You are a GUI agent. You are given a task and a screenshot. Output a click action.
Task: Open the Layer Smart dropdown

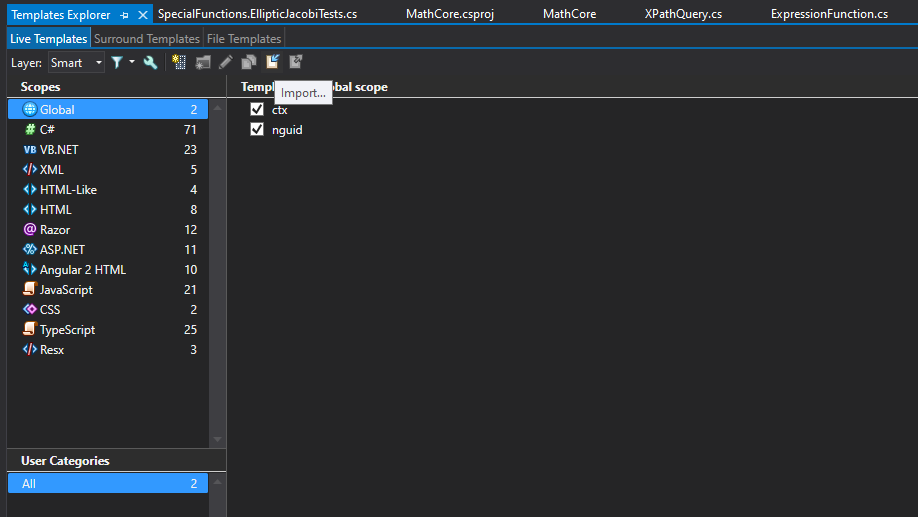pyautogui.click(x=76, y=63)
